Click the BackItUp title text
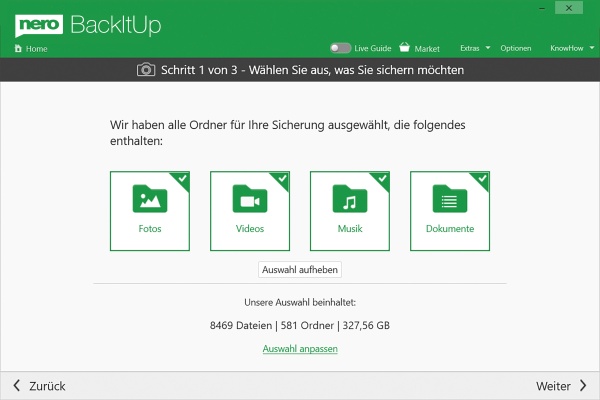Viewport: 600px width, 400px height. pos(116,25)
